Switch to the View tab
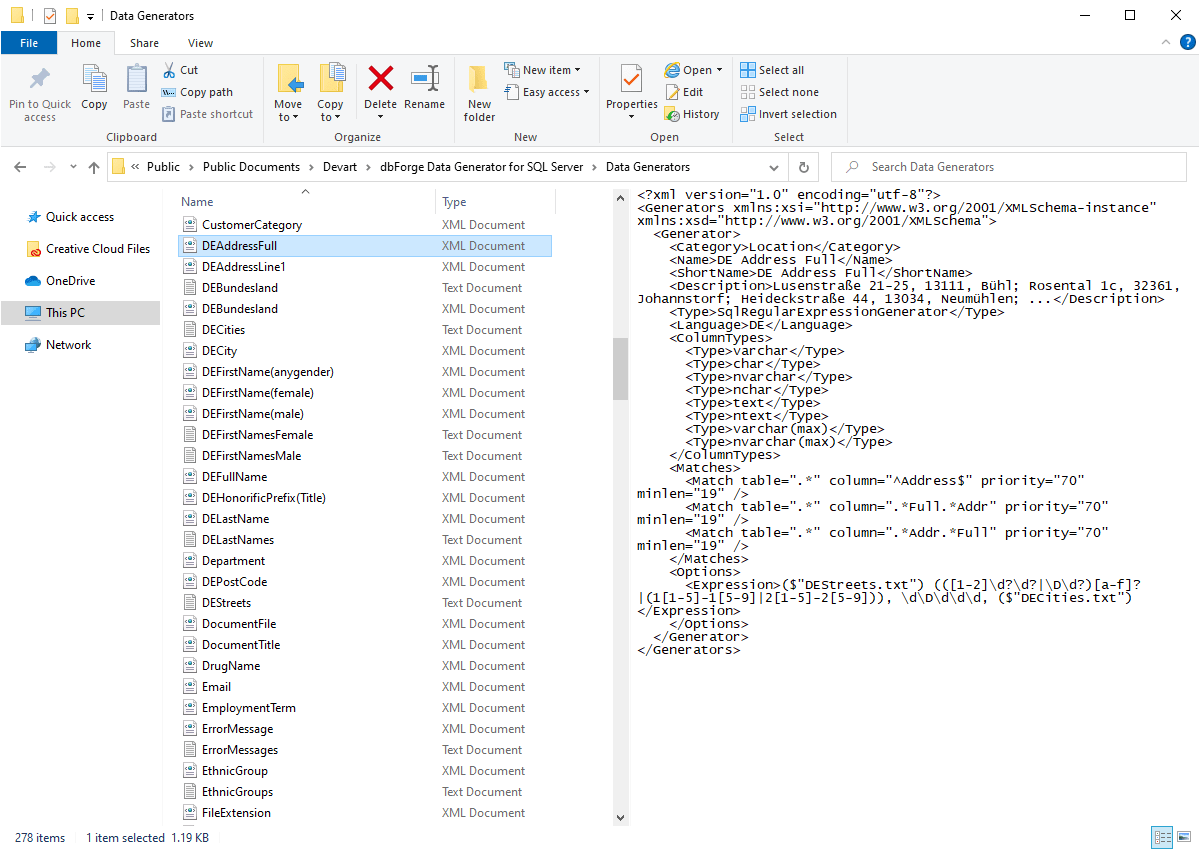1200x850 pixels. [200, 43]
